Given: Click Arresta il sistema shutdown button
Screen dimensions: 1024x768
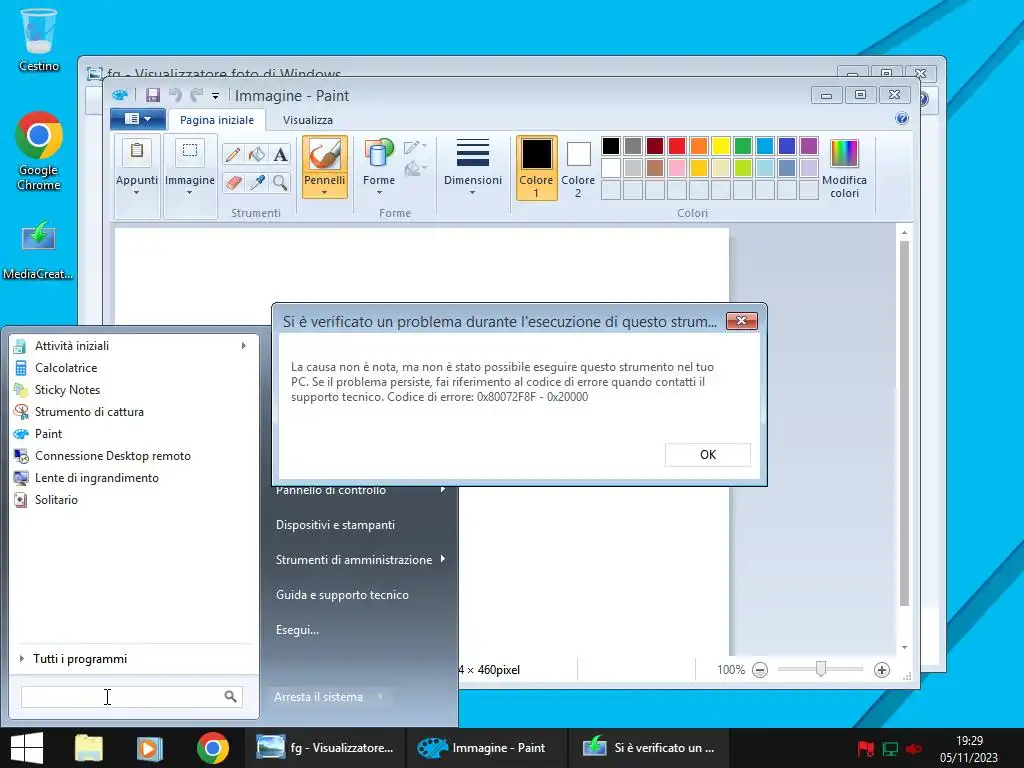Looking at the screenshot, I should coord(319,697).
